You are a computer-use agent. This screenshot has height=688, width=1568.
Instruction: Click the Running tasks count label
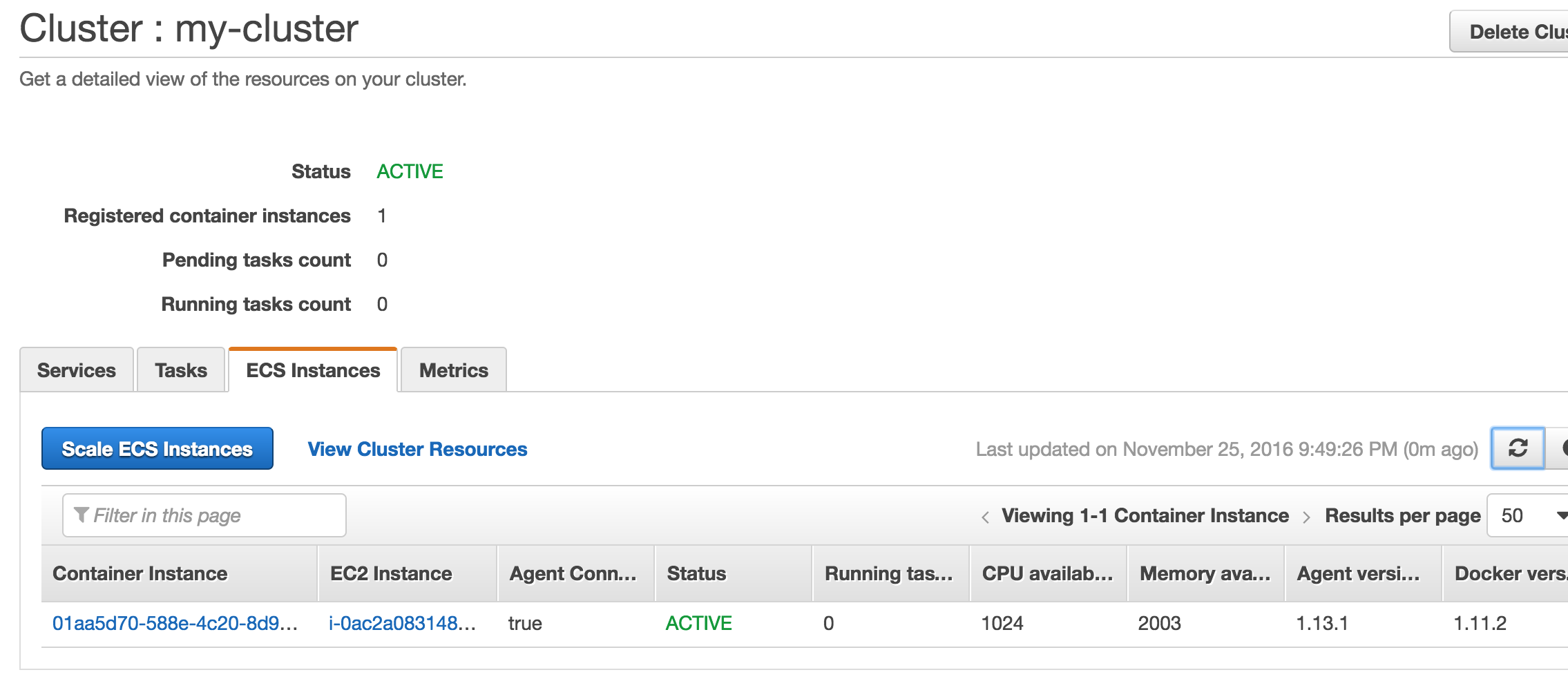pos(256,304)
